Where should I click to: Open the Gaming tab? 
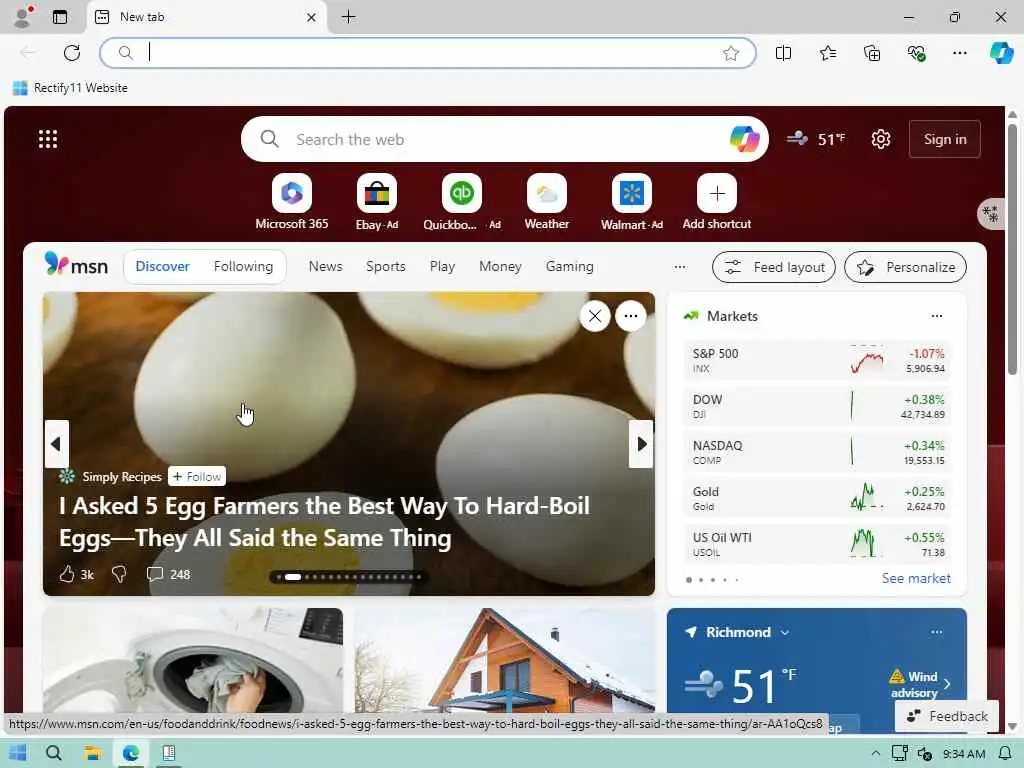pos(569,266)
